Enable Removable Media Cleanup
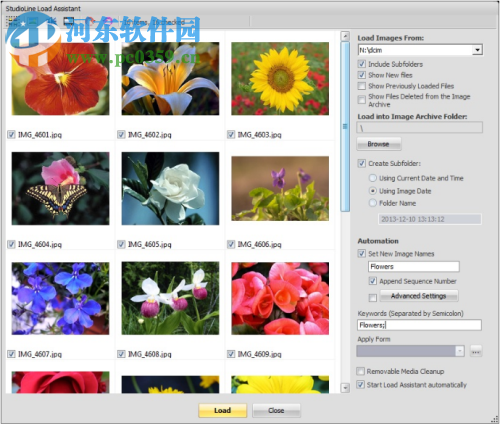The width and height of the screenshot is (500, 426). [360, 371]
